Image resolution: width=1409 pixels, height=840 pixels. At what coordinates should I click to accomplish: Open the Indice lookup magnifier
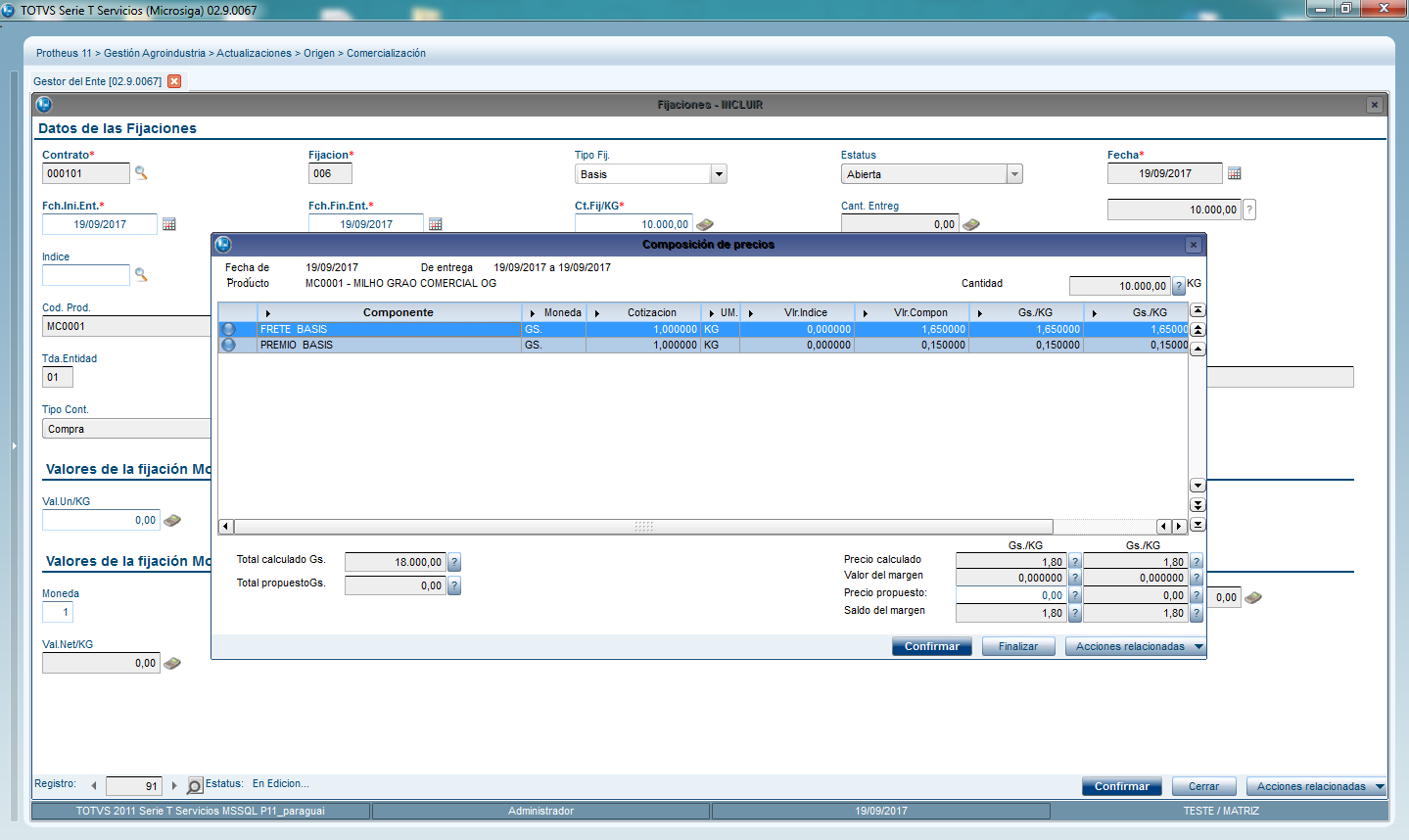coord(141,275)
